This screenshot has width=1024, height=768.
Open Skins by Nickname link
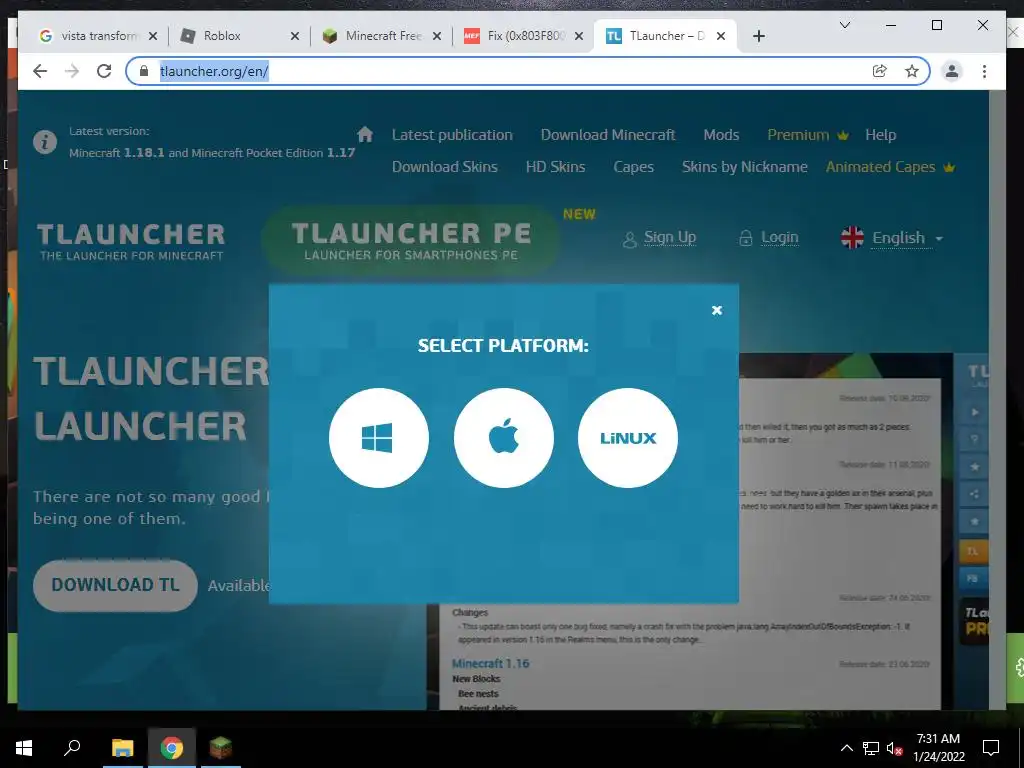click(x=744, y=167)
